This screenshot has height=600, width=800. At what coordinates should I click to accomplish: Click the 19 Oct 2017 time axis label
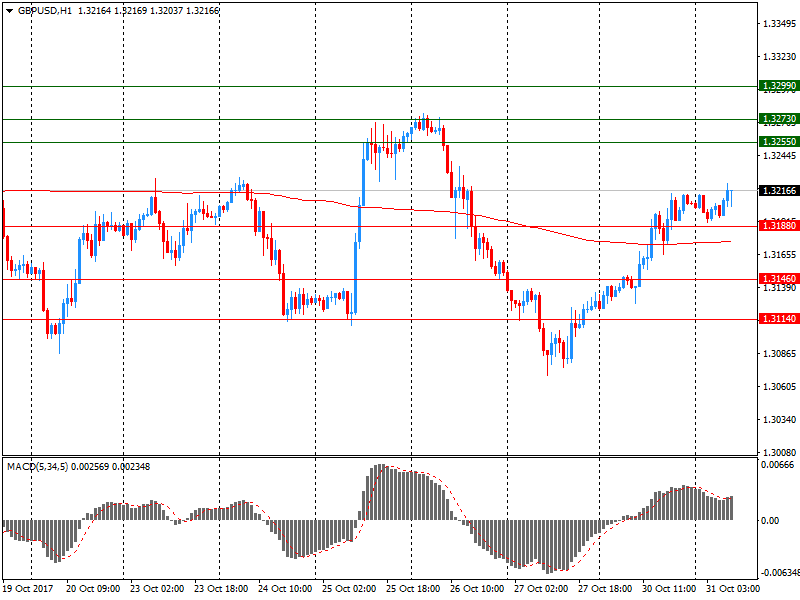point(28,588)
